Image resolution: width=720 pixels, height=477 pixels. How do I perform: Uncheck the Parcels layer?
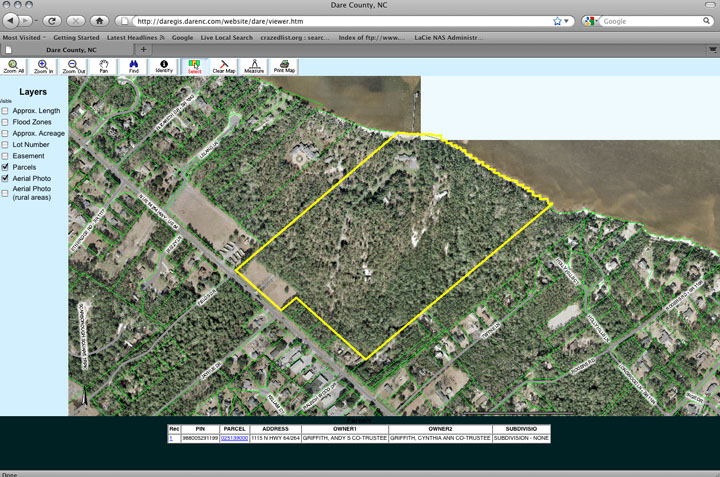tap(5, 167)
